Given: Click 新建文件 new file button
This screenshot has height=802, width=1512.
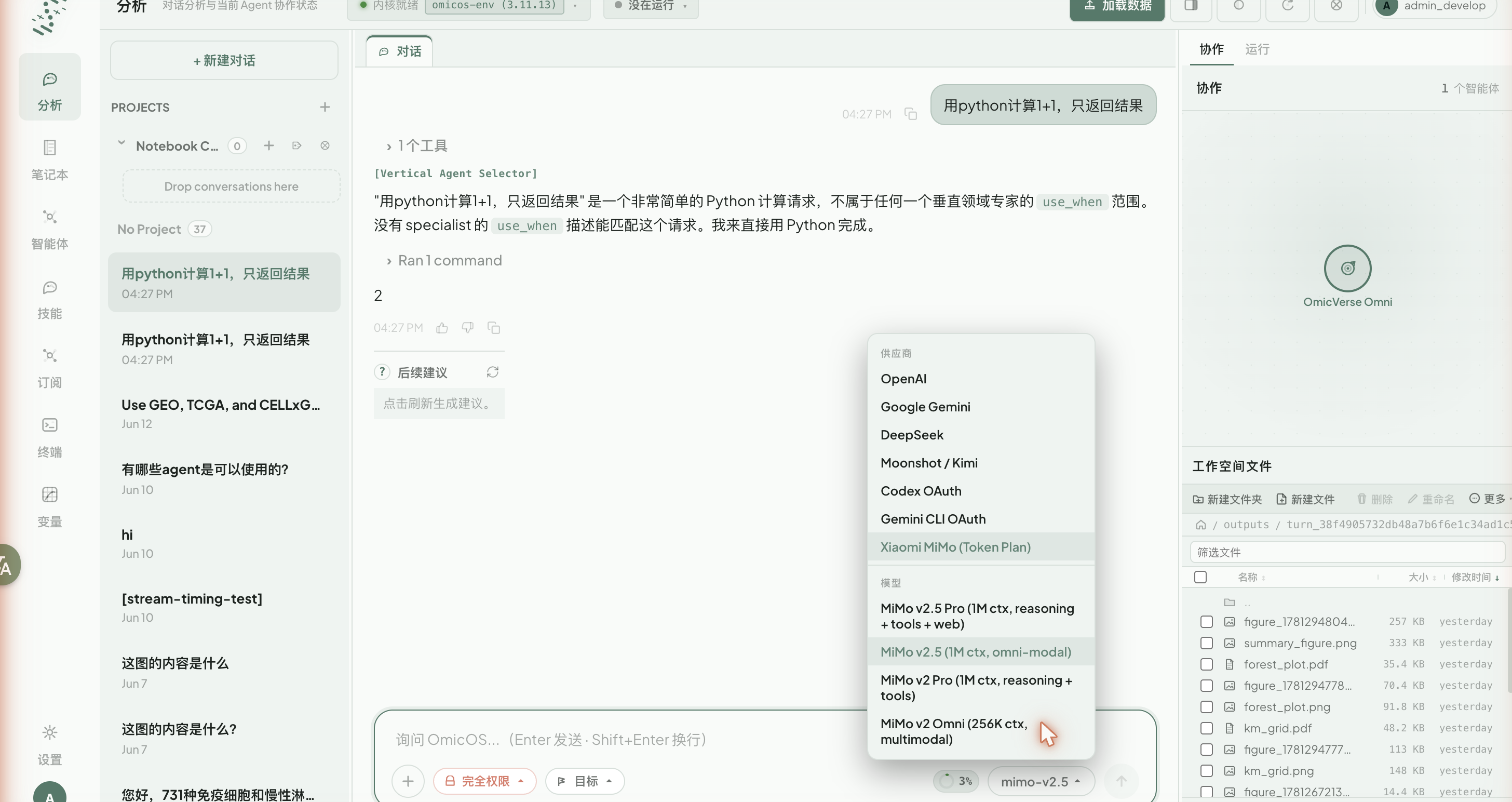Looking at the screenshot, I should point(1305,499).
